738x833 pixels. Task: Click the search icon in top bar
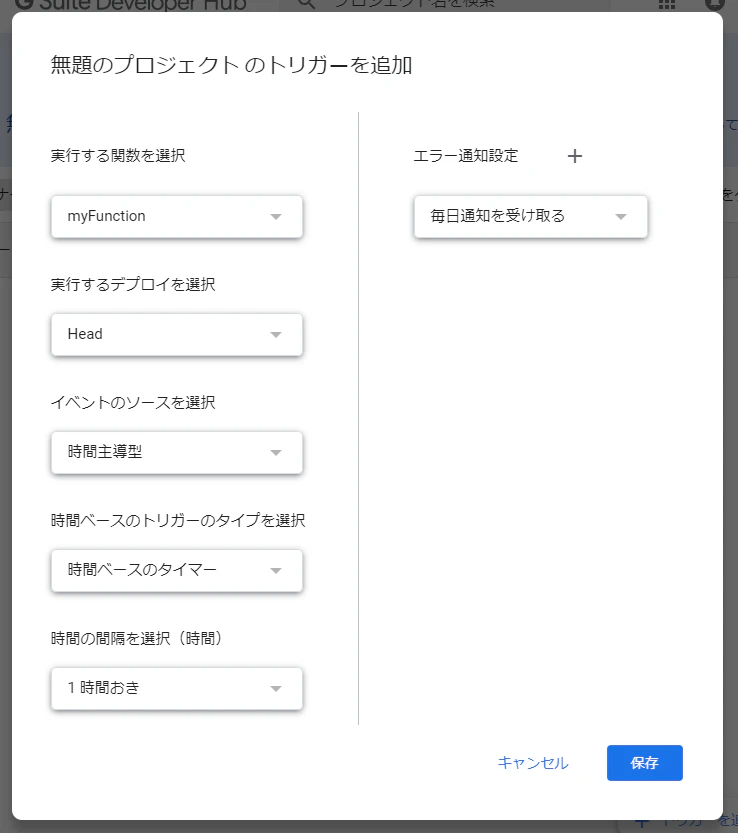[x=307, y=4]
